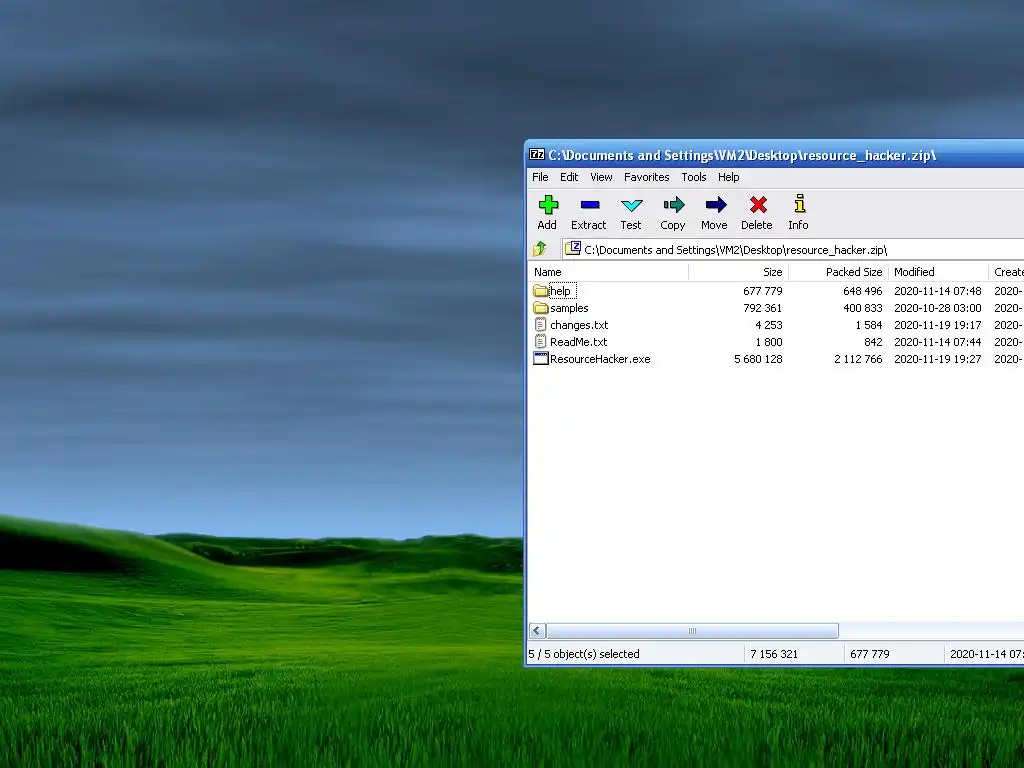Click size value 4 253
The height and width of the screenshot is (768, 1024).
tap(769, 325)
